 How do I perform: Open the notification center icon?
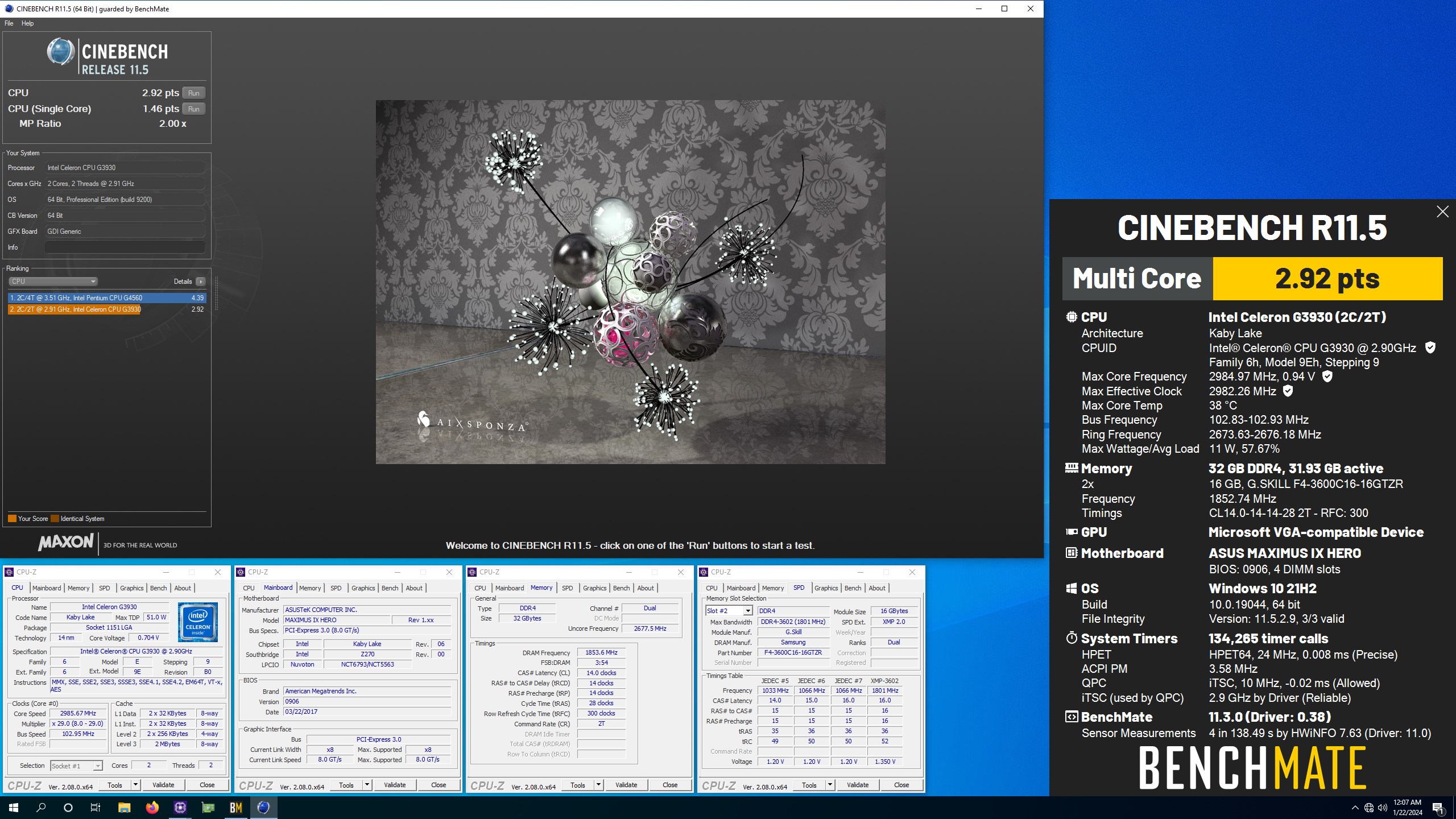click(1438, 808)
